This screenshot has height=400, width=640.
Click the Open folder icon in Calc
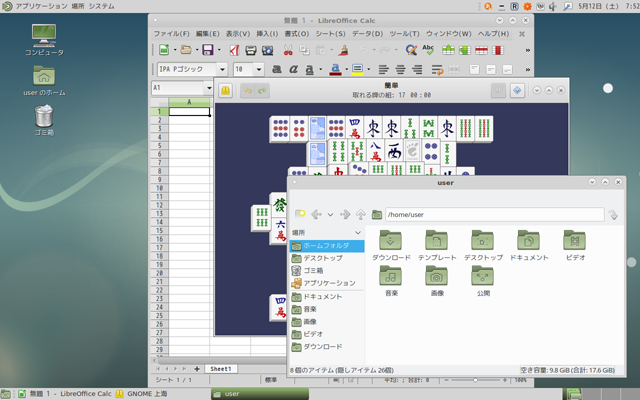(x=186, y=50)
